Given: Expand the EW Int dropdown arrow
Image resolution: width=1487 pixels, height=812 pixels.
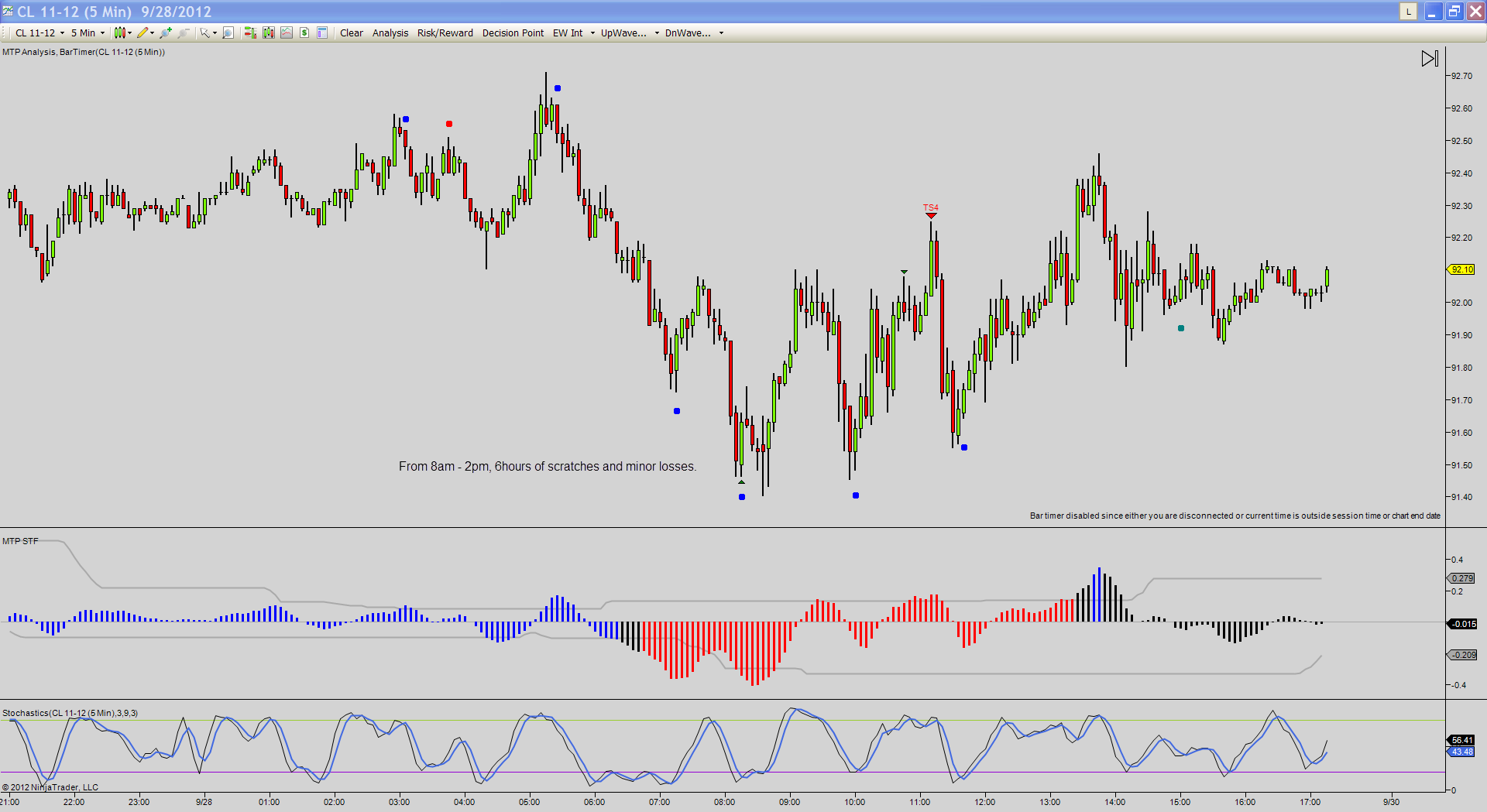Looking at the screenshot, I should click(592, 33).
